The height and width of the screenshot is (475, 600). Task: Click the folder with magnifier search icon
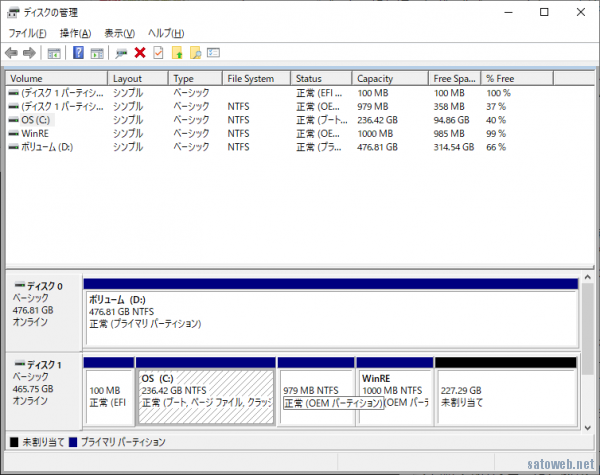click(x=195, y=52)
